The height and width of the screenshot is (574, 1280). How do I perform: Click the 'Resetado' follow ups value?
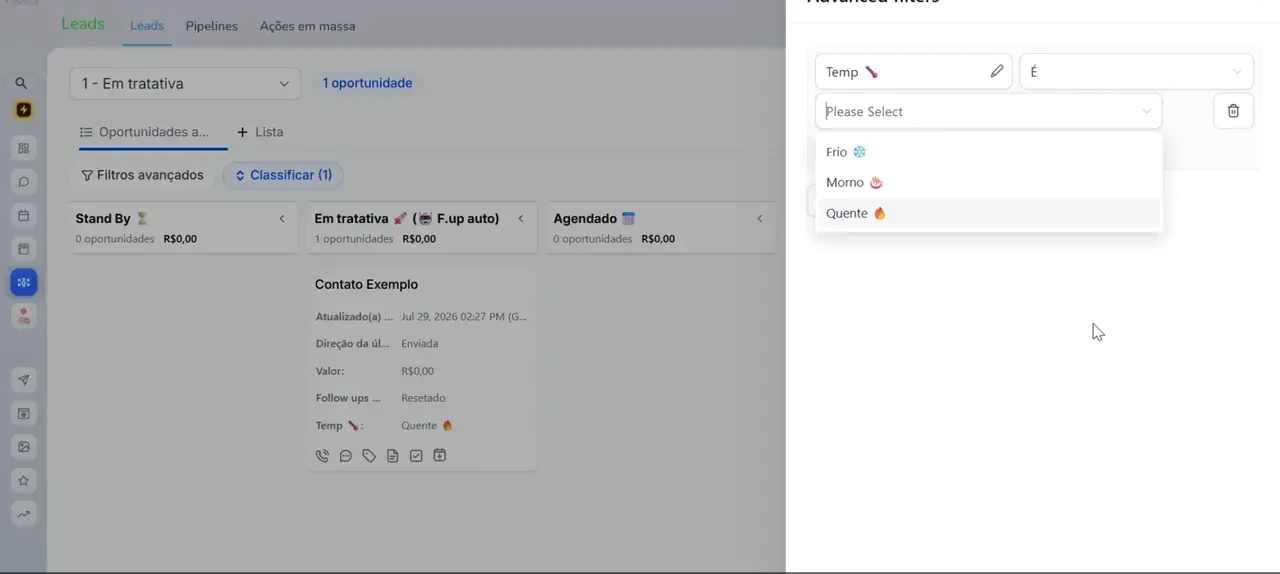coord(423,398)
